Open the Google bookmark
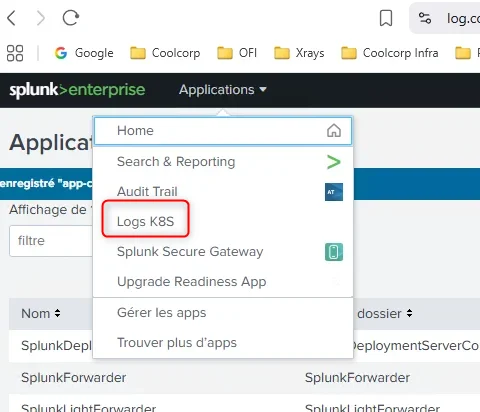The image size is (480, 412). [x=84, y=53]
